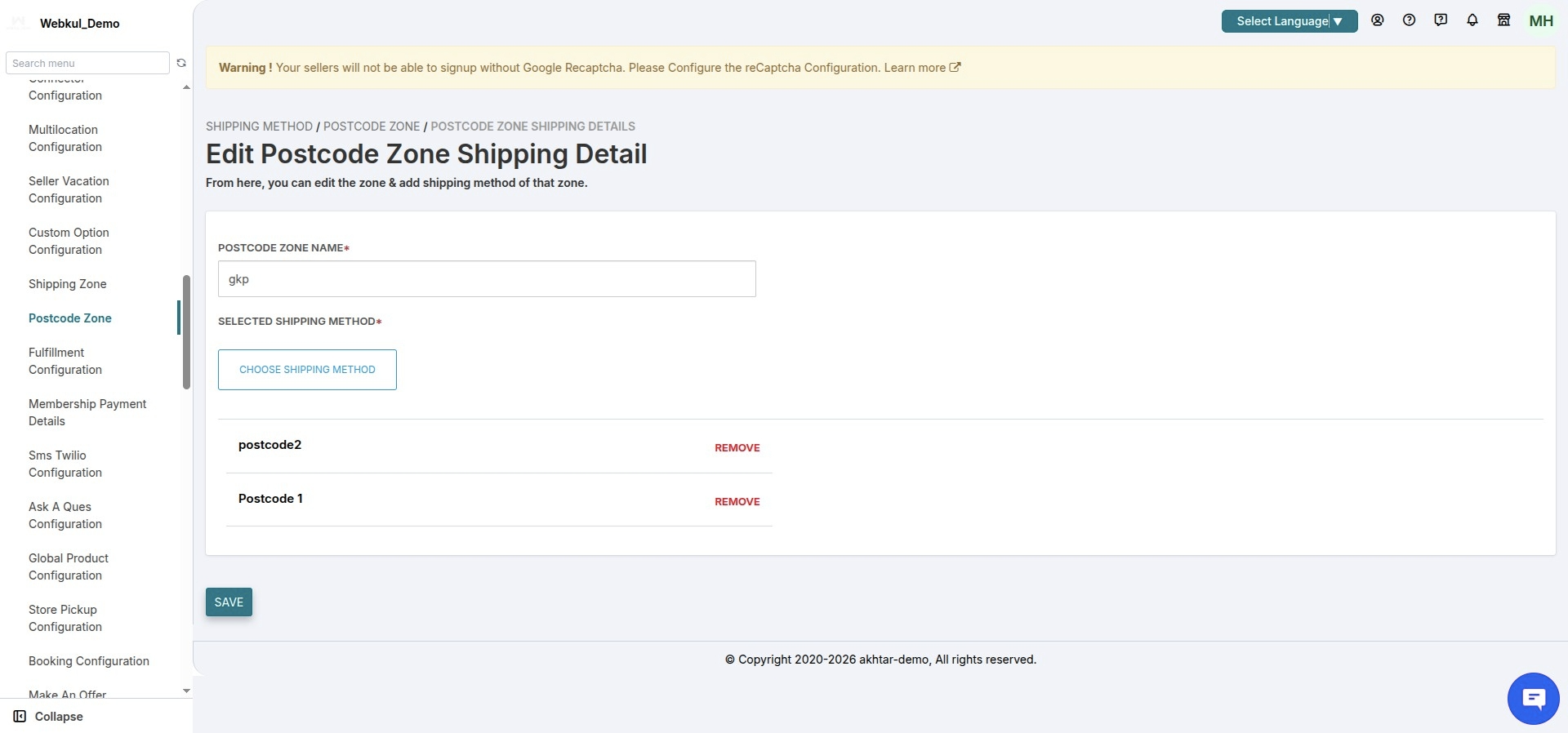Click Choose Shipping Method button
Screen dimensions: 1568x733
[307, 370]
